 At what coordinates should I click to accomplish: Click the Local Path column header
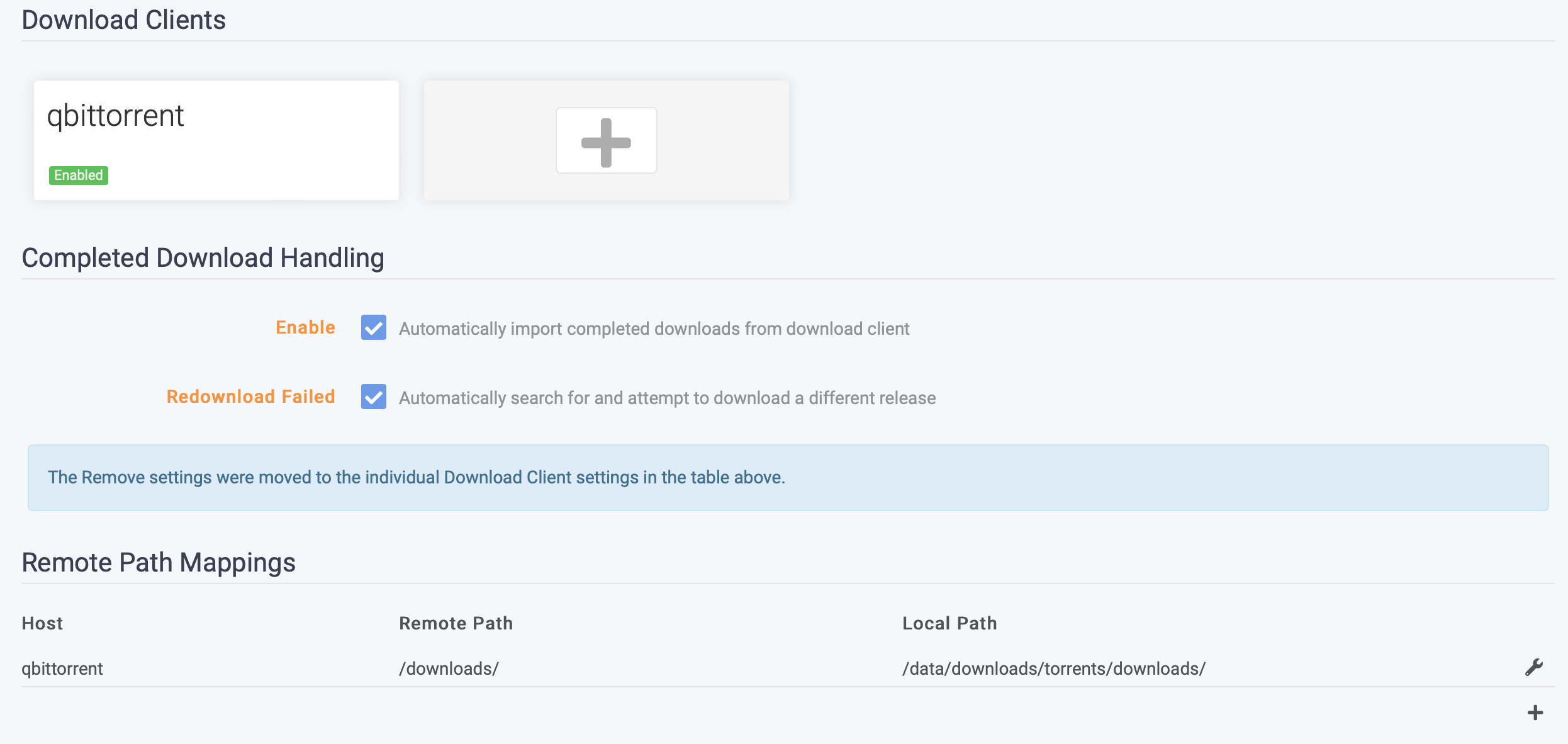point(949,623)
